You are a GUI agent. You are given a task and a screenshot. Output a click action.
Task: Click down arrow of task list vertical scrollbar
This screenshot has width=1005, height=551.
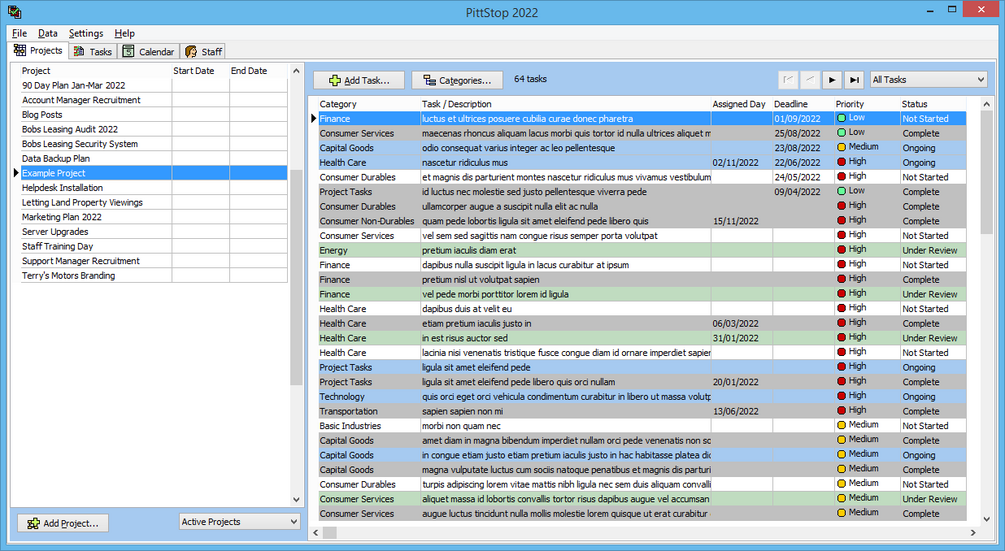click(x=986, y=519)
